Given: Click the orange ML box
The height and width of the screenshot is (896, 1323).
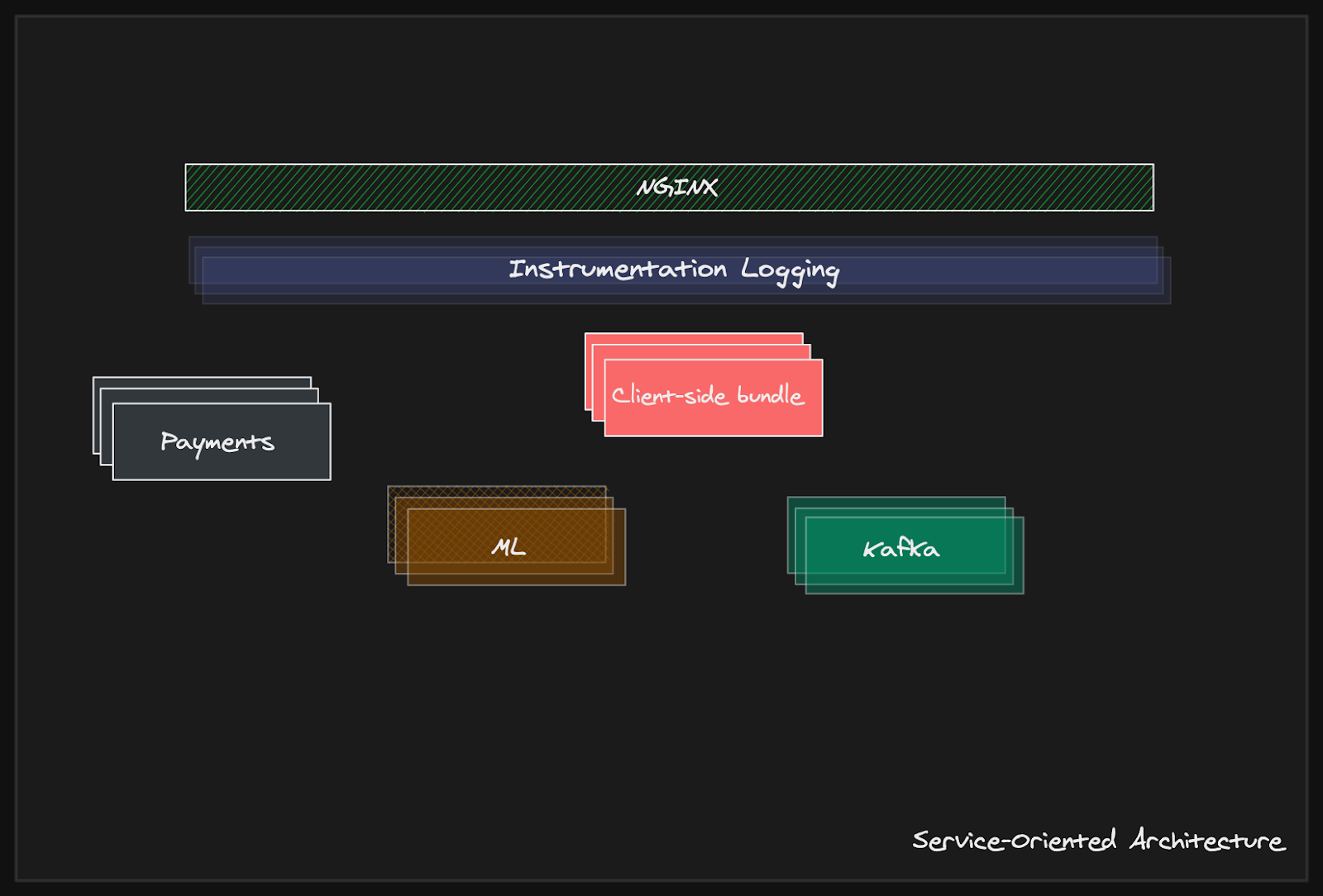Looking at the screenshot, I should [x=506, y=536].
